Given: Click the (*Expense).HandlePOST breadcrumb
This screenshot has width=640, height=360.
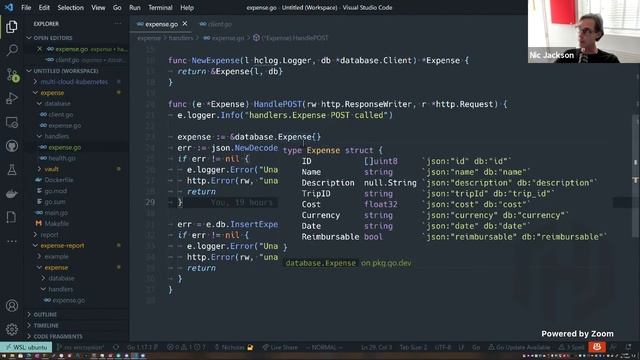Looking at the screenshot, I should pos(295,38).
